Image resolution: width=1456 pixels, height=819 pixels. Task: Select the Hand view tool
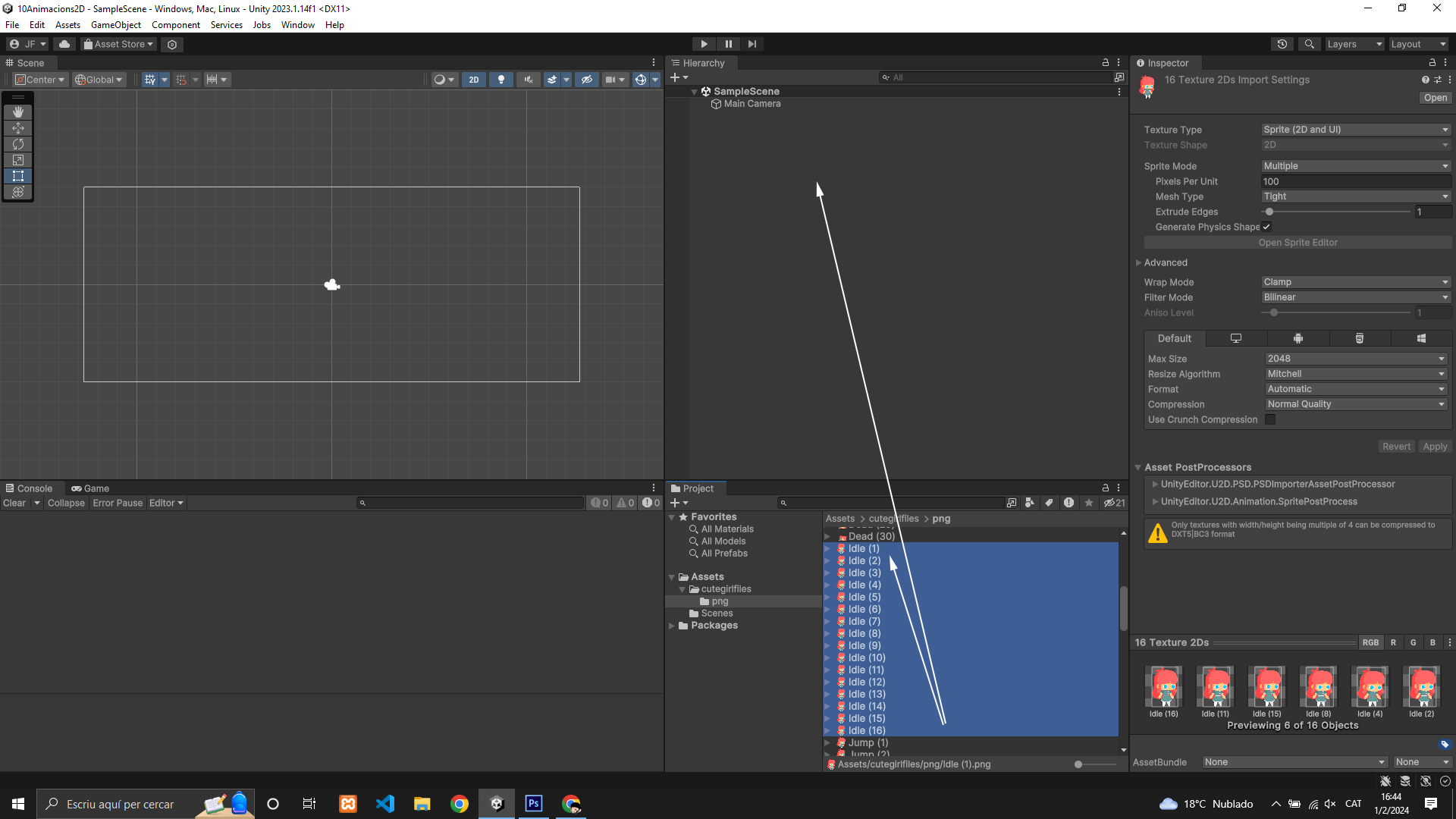pos(18,112)
